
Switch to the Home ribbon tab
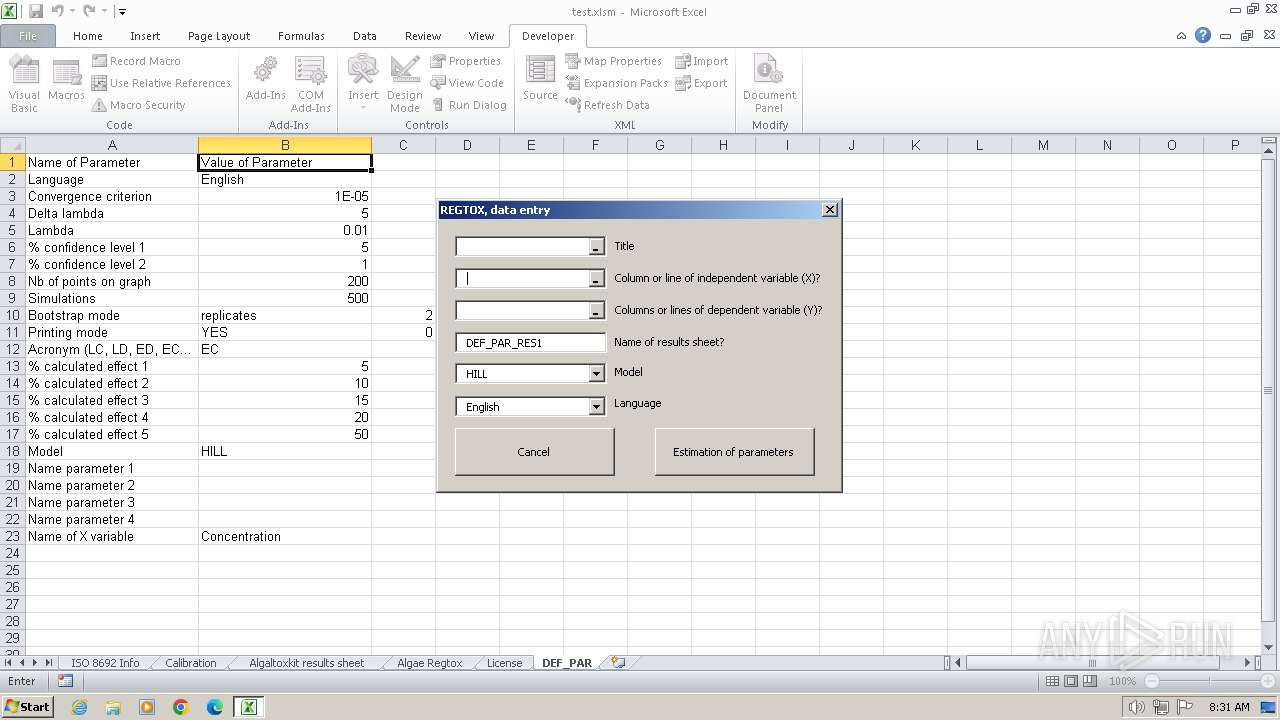click(x=88, y=35)
